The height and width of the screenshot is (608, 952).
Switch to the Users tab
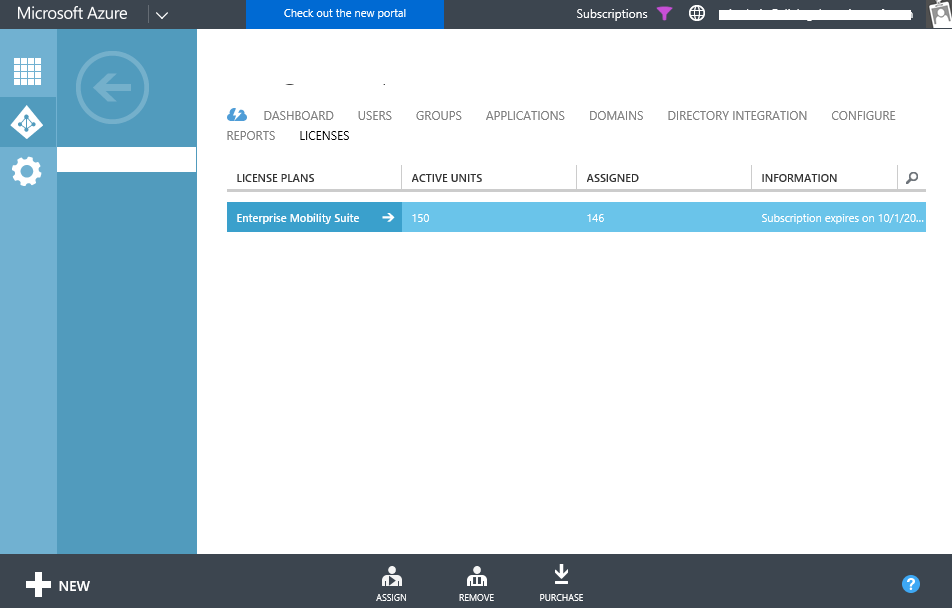pyautogui.click(x=375, y=115)
